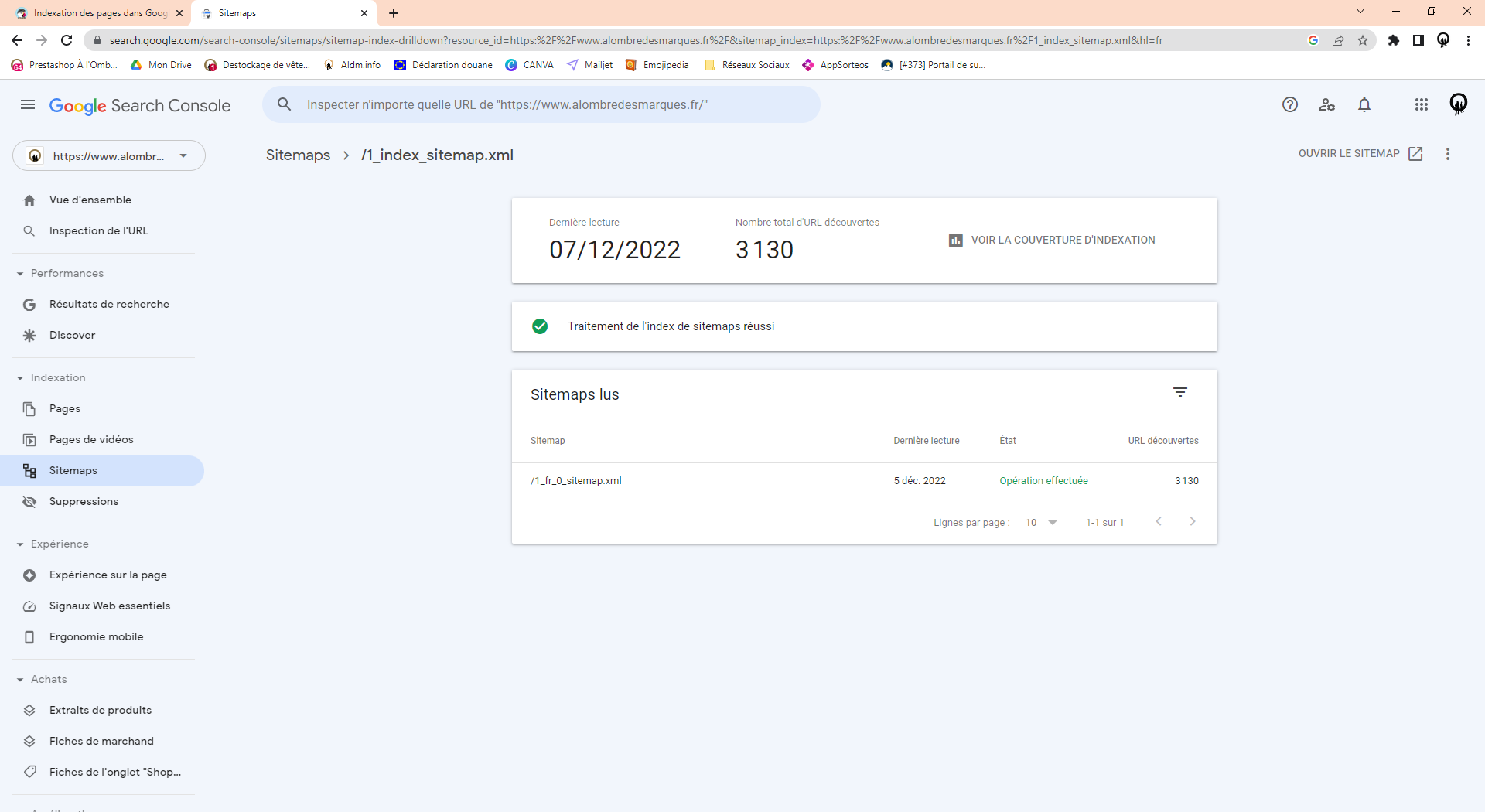The width and height of the screenshot is (1485, 812).
Task: Open Mailjet bookmark
Action: click(x=590, y=65)
